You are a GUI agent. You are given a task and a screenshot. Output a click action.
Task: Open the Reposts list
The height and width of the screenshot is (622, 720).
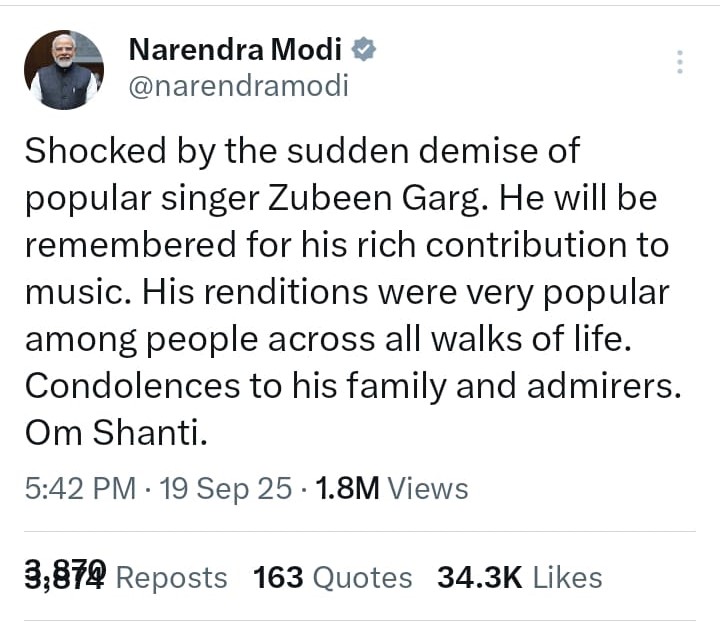point(172,577)
